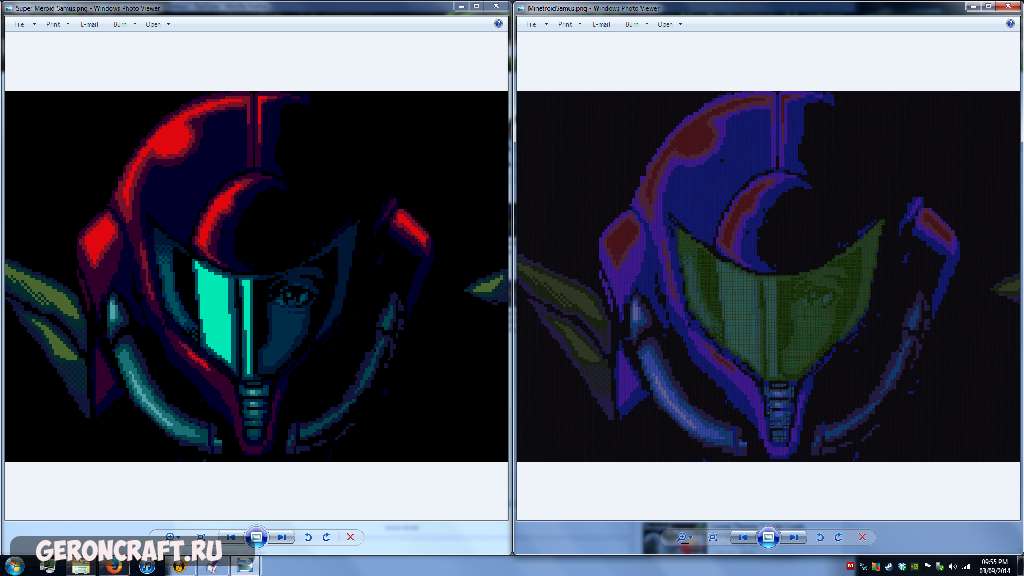This screenshot has width=1024, height=576.
Task: Click rotate counterclockwise in right Photo Viewer
Action: click(x=819, y=537)
